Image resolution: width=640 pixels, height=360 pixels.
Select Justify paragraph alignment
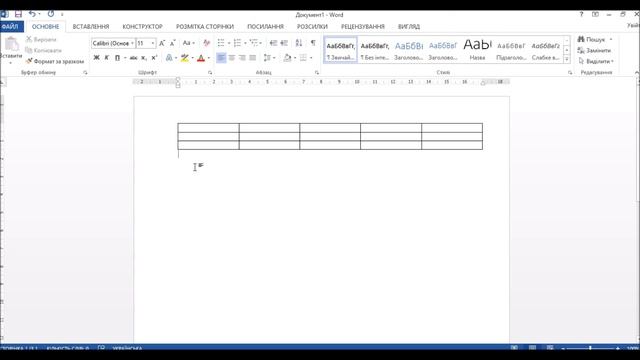coord(253,58)
